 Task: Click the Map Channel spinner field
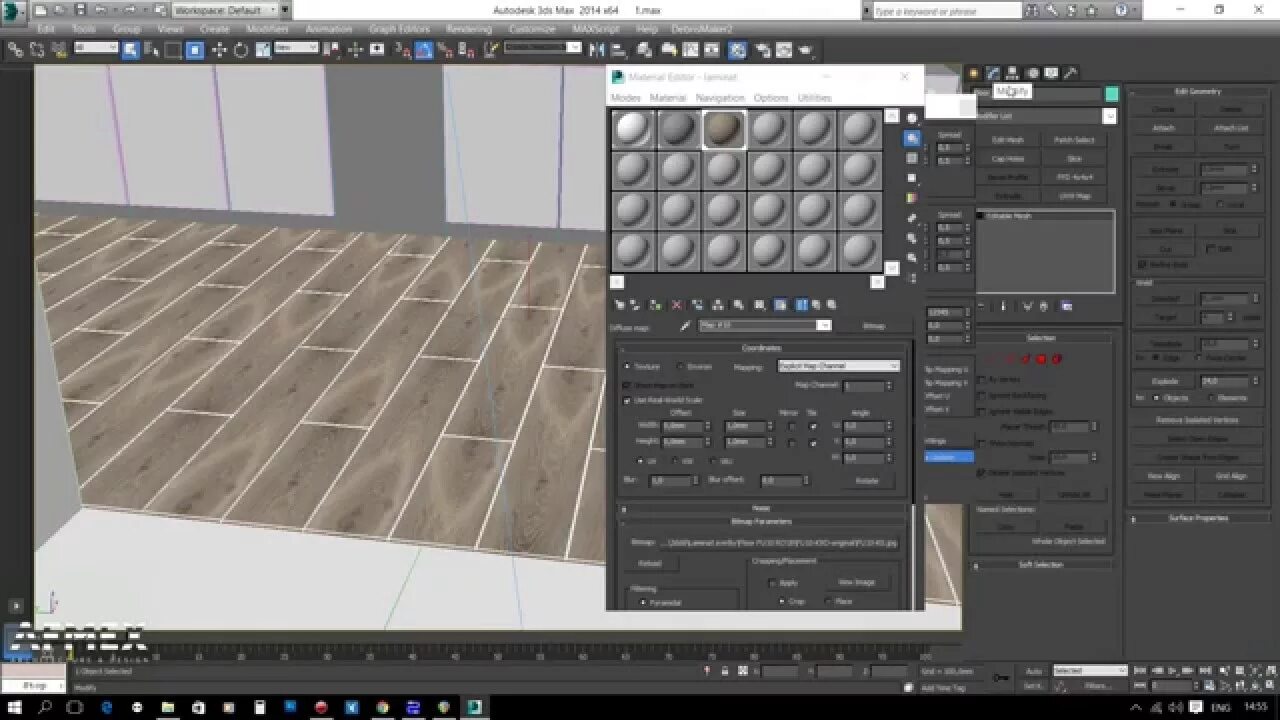[864, 385]
